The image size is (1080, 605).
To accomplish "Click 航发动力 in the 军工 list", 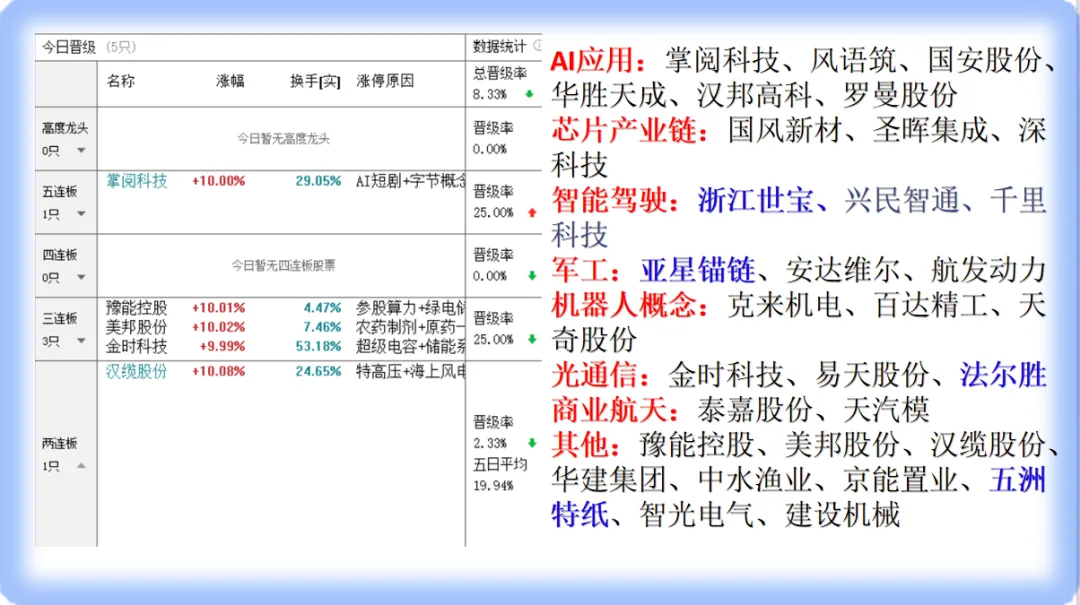I will point(988,270).
